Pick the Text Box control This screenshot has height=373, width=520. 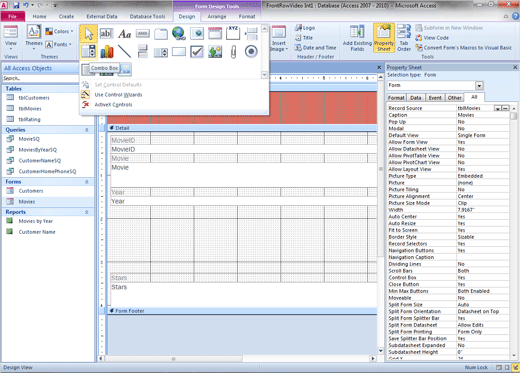(106, 33)
